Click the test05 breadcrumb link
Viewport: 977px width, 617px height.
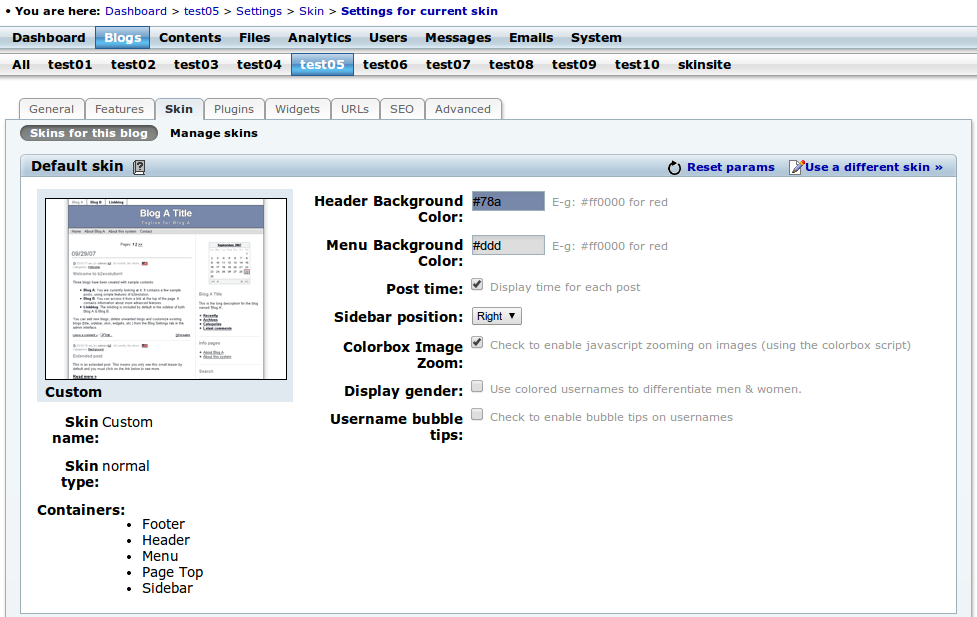click(201, 11)
